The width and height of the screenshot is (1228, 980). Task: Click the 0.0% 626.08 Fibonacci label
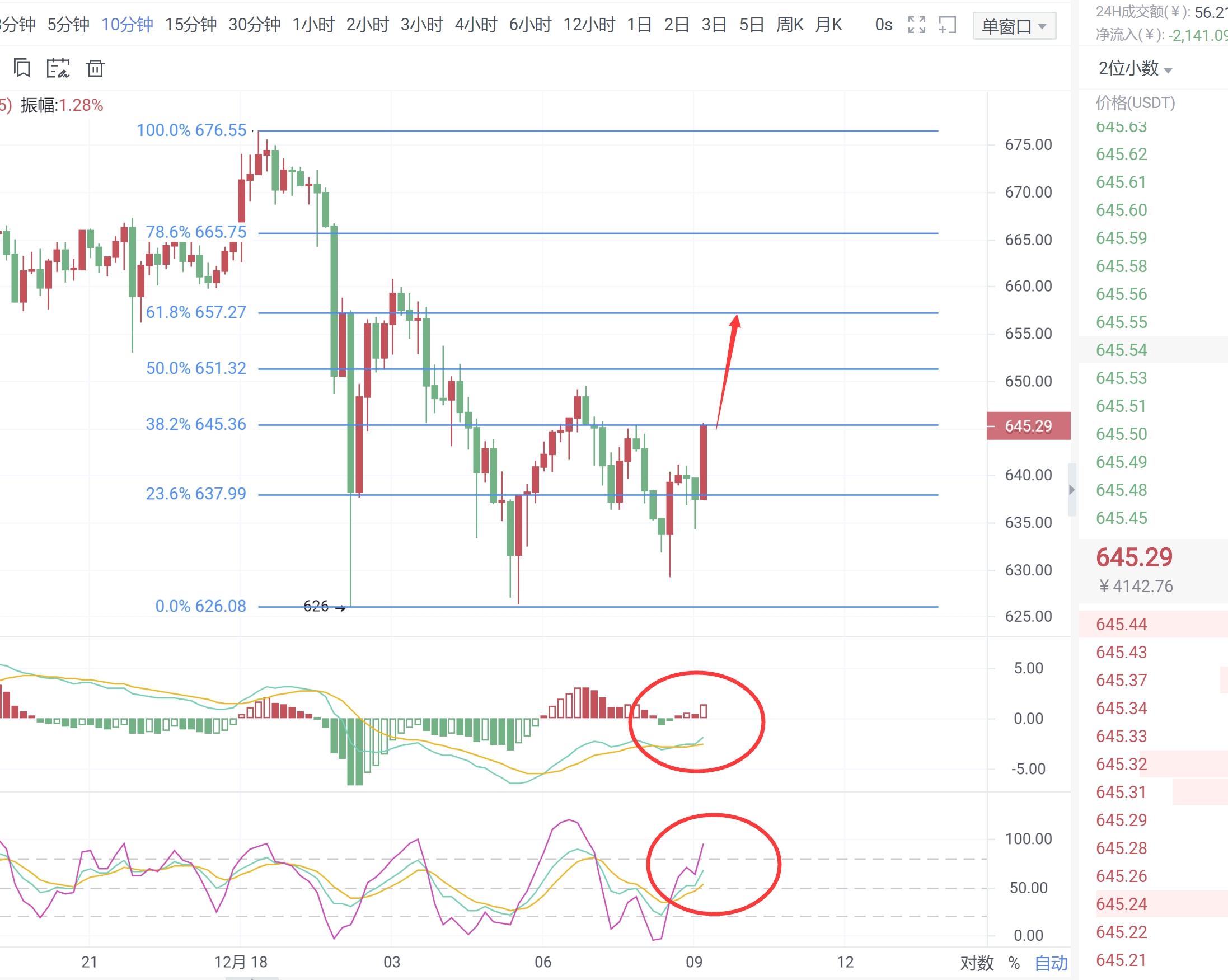200,606
